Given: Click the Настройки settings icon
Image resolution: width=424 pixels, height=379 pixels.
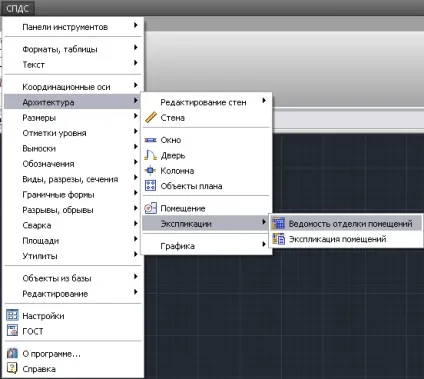Looking at the screenshot, I should (12, 315).
